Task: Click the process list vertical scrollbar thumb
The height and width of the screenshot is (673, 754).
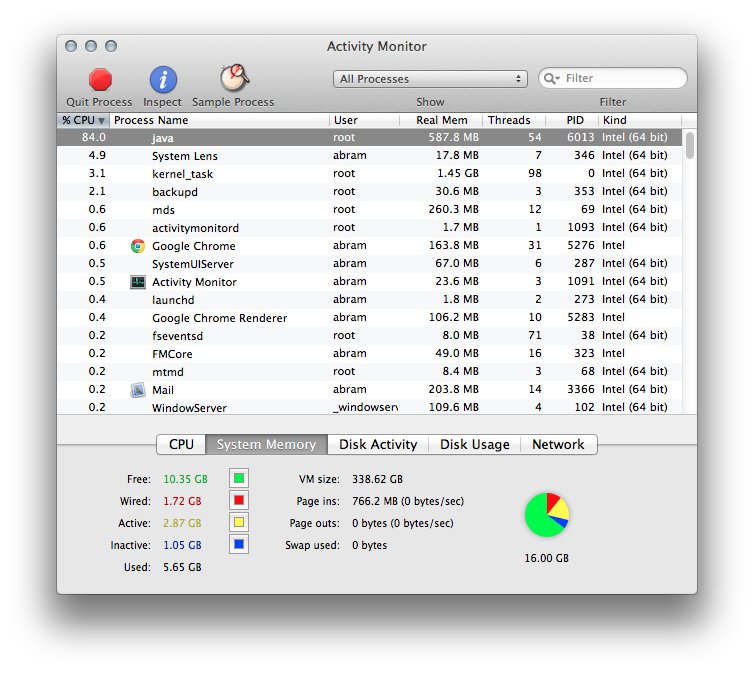Action: (x=690, y=145)
